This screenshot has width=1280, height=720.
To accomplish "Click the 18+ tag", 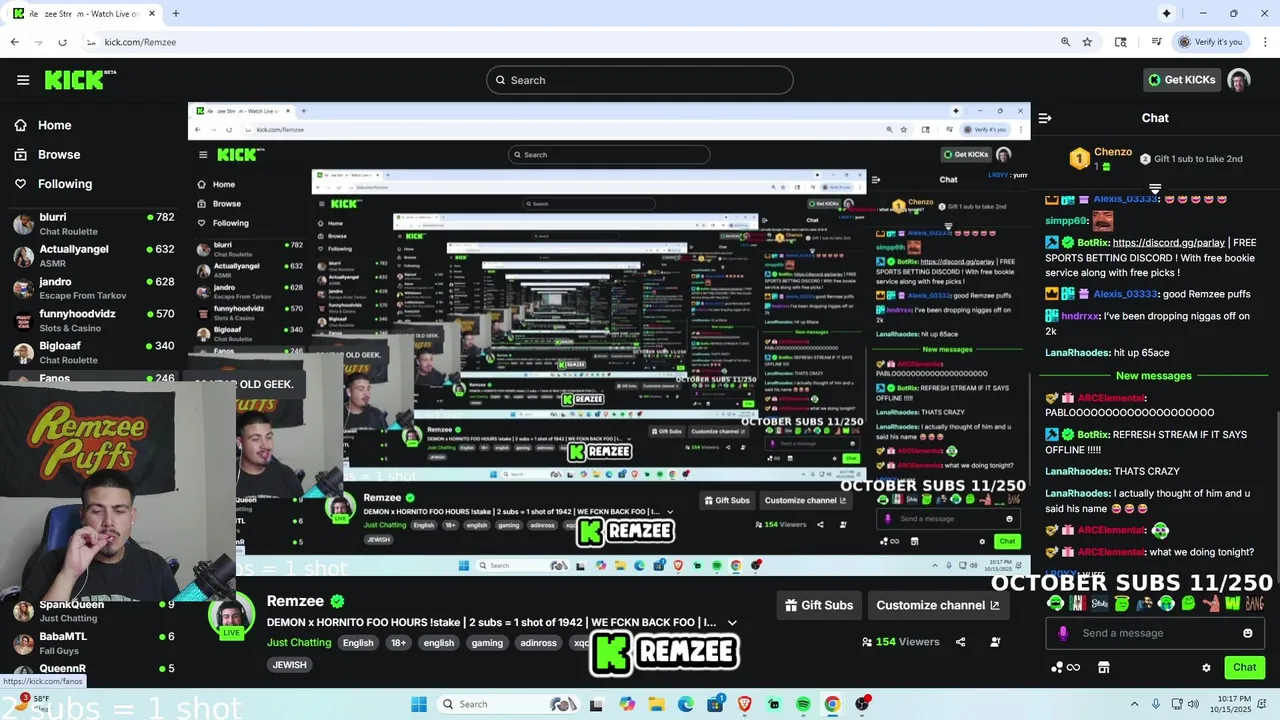I will [398, 643].
